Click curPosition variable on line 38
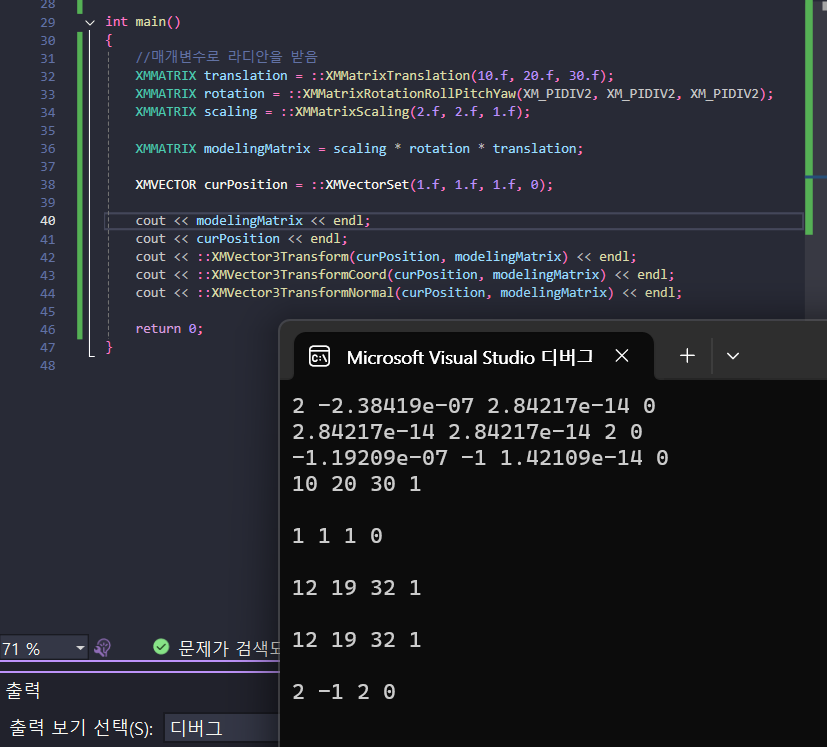Screen dimensions: 827x747 246,185
